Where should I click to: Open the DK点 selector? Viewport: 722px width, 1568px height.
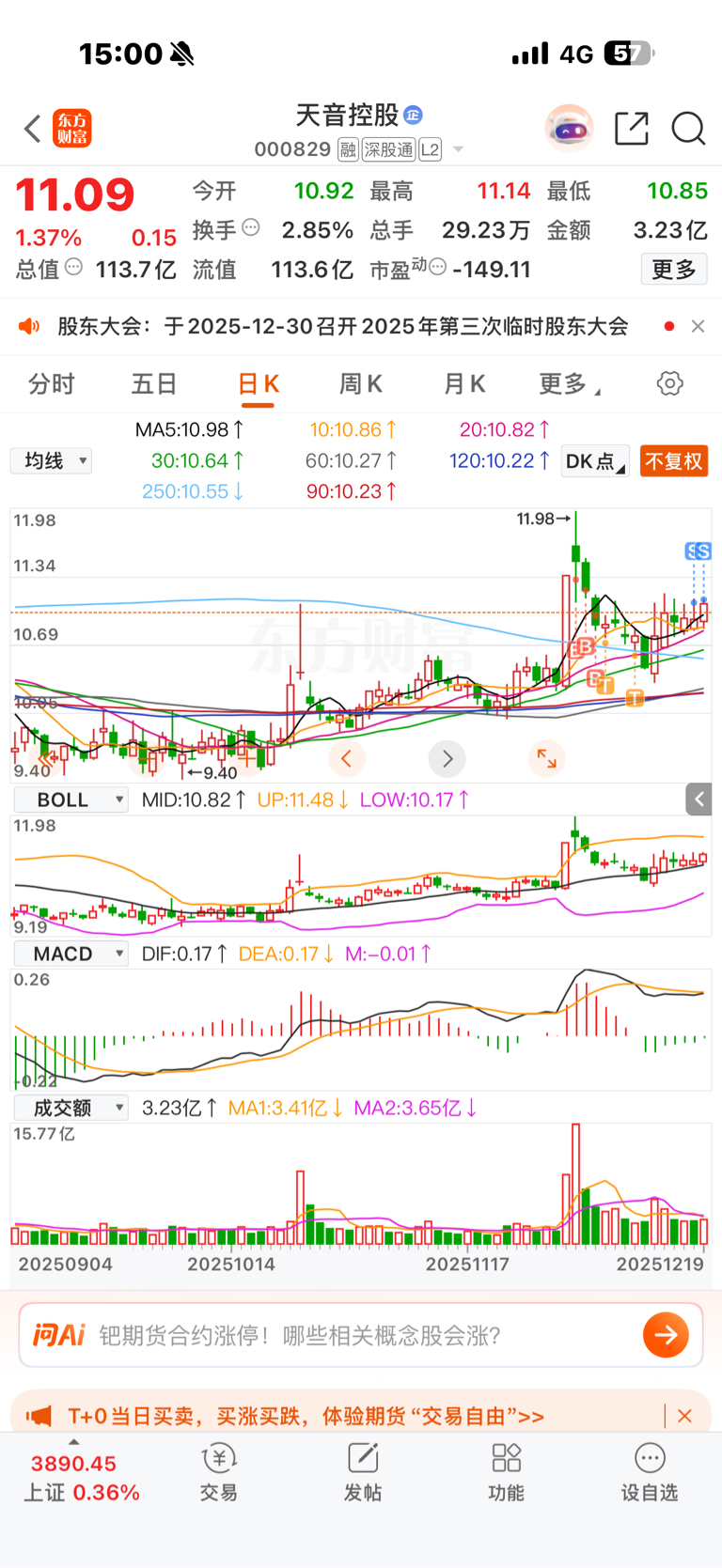(x=595, y=461)
